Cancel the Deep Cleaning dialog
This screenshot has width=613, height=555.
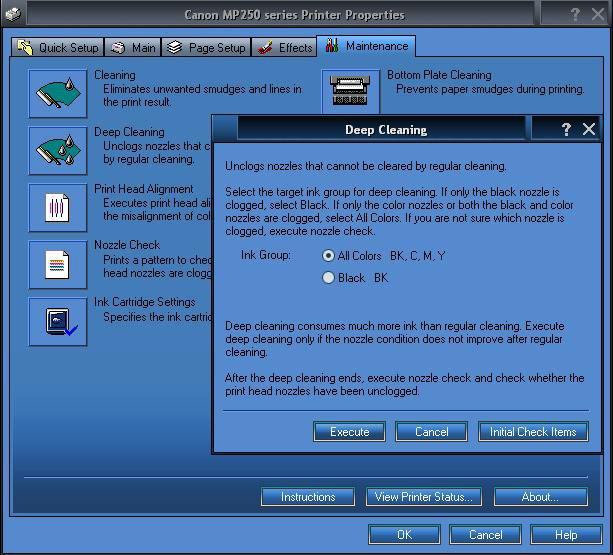432,431
